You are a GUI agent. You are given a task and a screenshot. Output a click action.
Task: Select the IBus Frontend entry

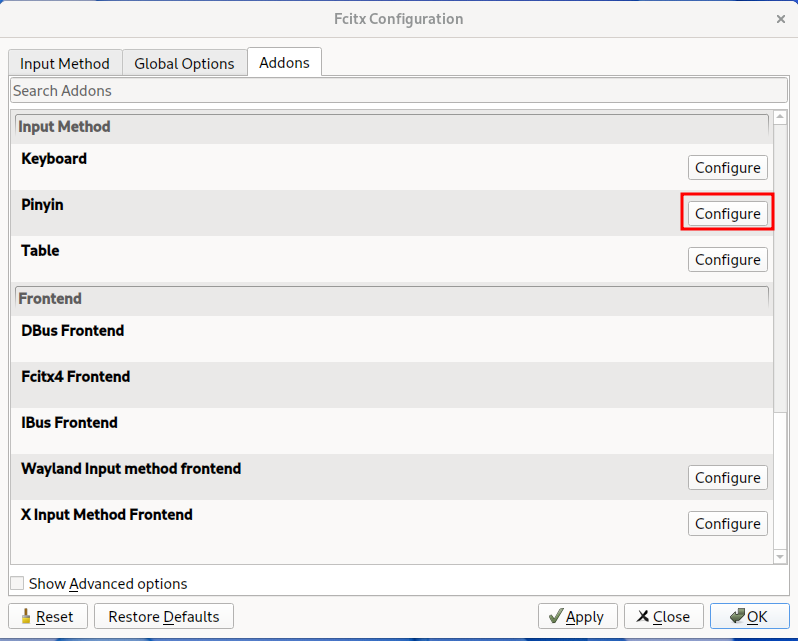pyautogui.click(x=70, y=423)
